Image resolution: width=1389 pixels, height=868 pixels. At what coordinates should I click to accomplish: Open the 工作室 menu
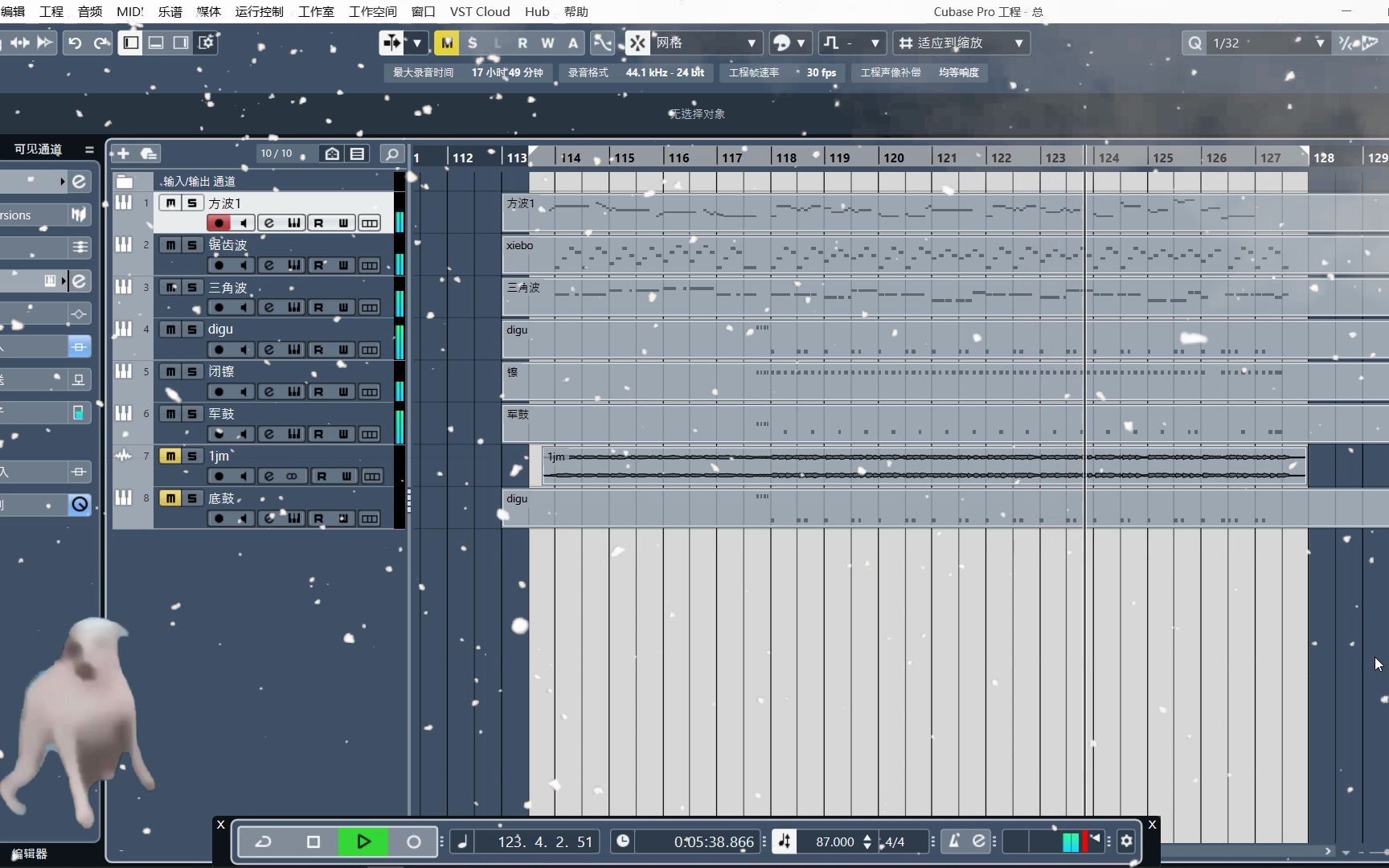tap(316, 11)
